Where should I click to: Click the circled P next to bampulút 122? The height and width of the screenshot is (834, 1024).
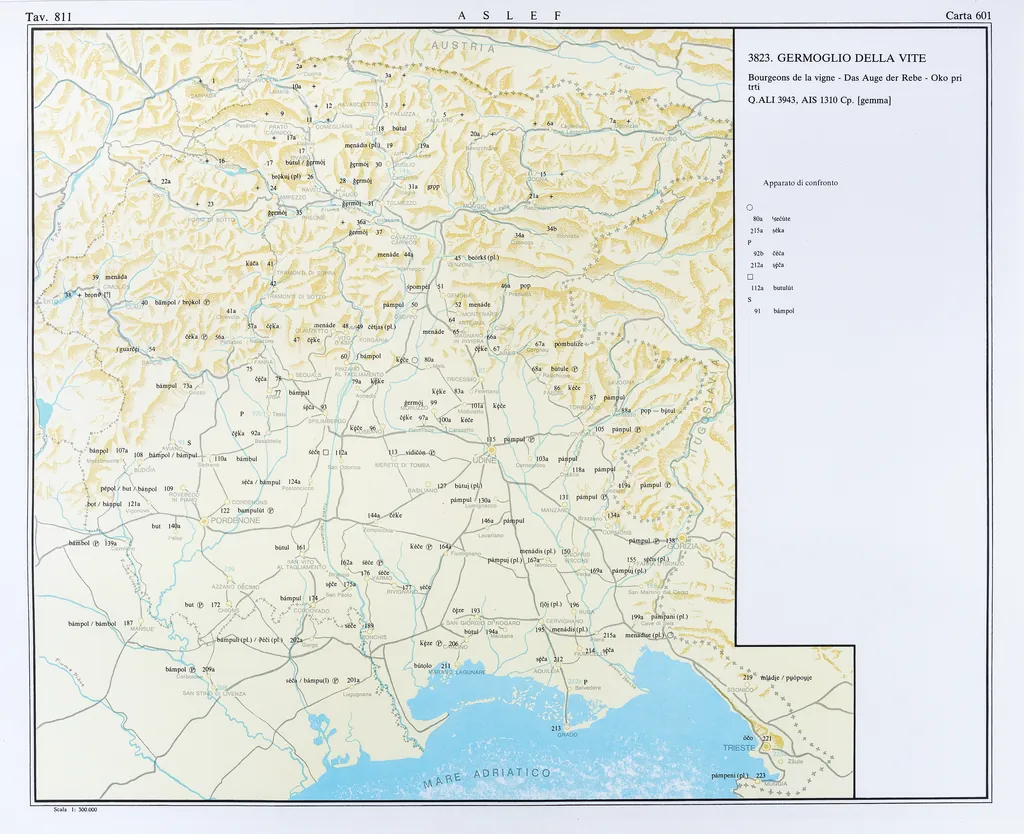(x=270, y=510)
